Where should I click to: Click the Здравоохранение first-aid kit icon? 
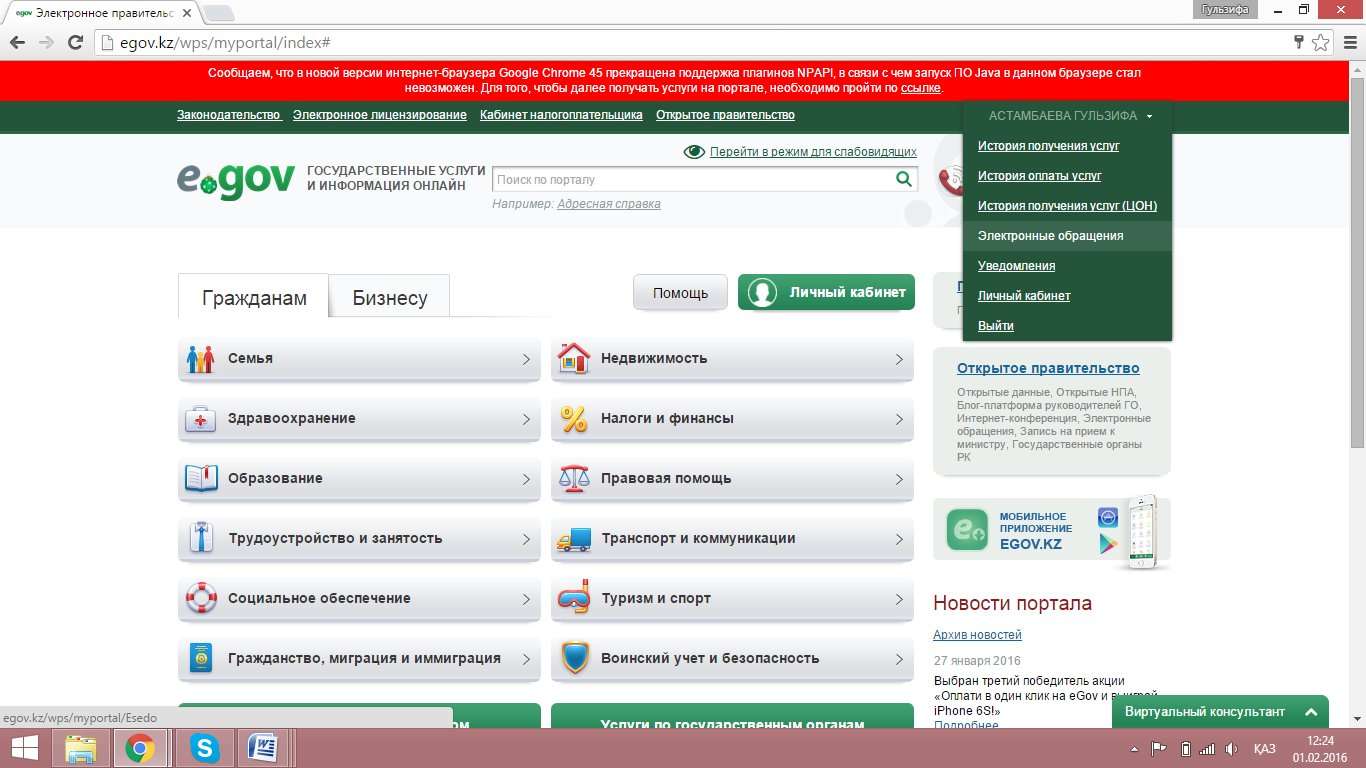point(201,419)
